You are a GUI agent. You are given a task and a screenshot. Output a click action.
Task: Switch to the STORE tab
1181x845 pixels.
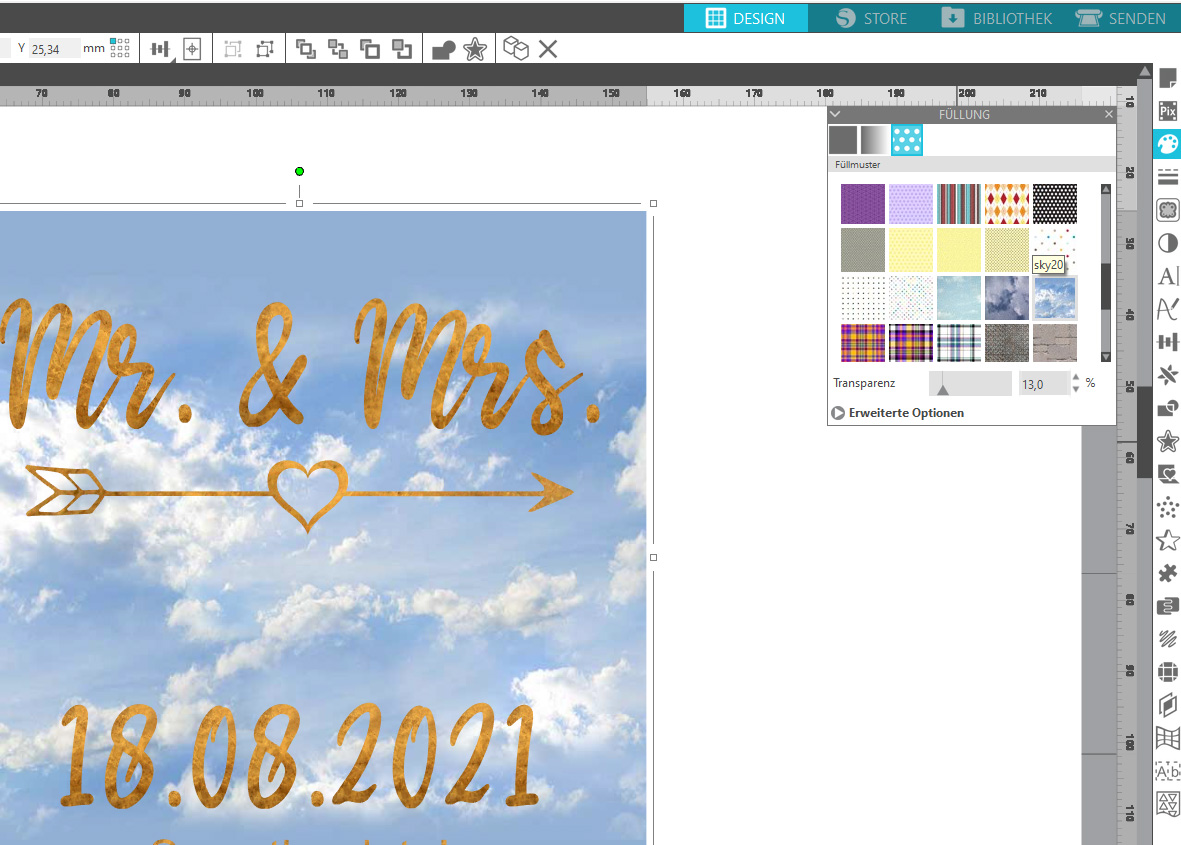(871, 18)
